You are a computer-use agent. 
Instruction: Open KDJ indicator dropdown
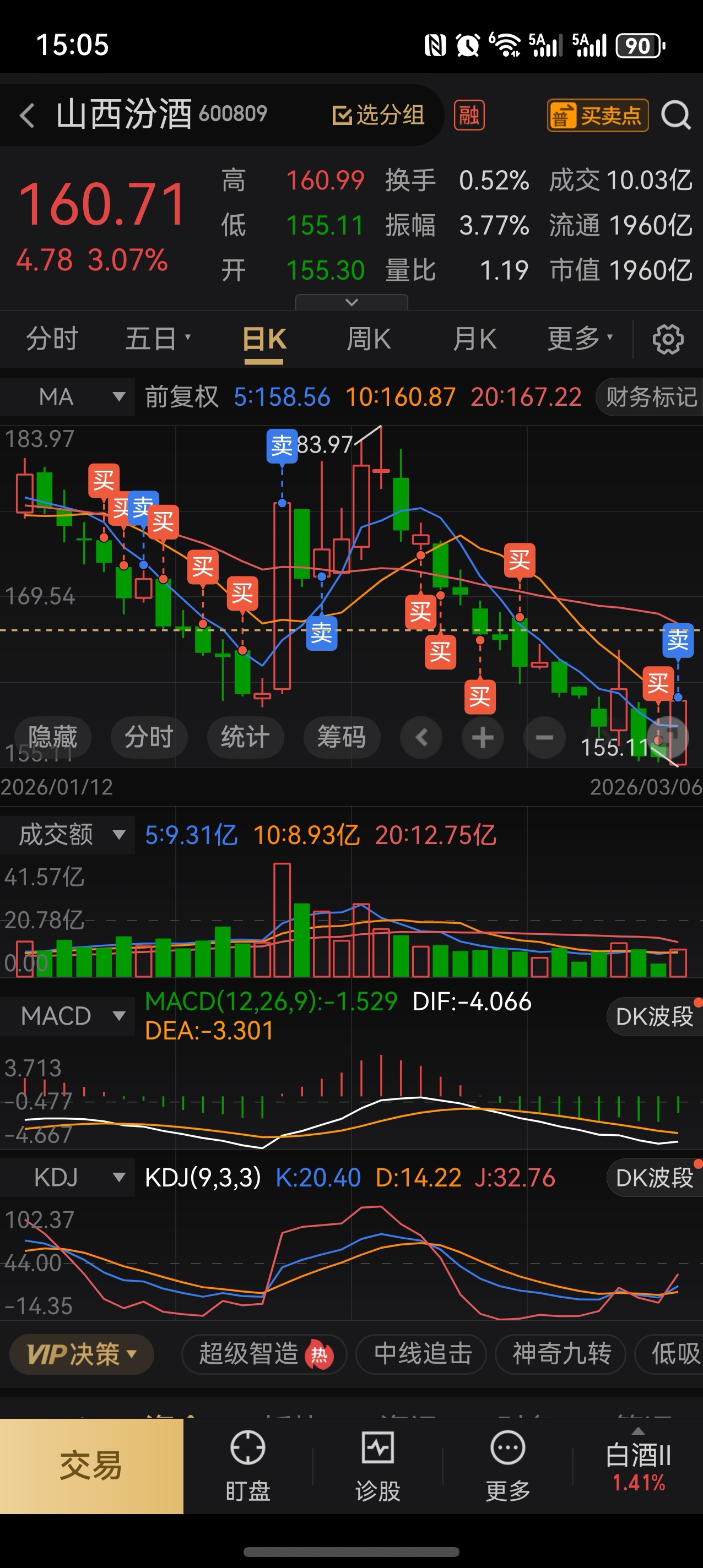pos(67,1177)
